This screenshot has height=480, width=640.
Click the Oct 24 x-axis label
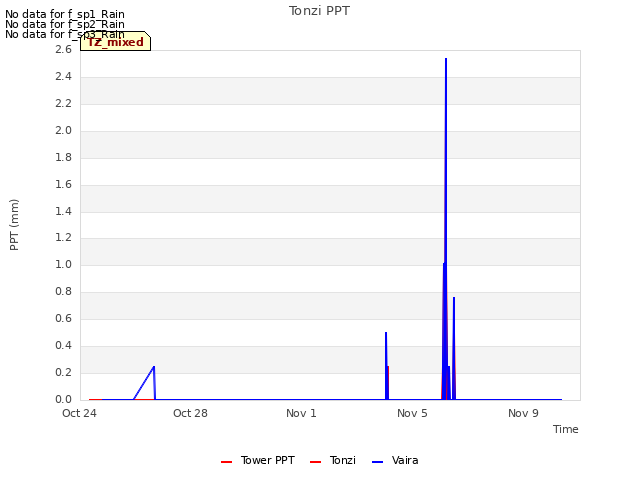79,413
